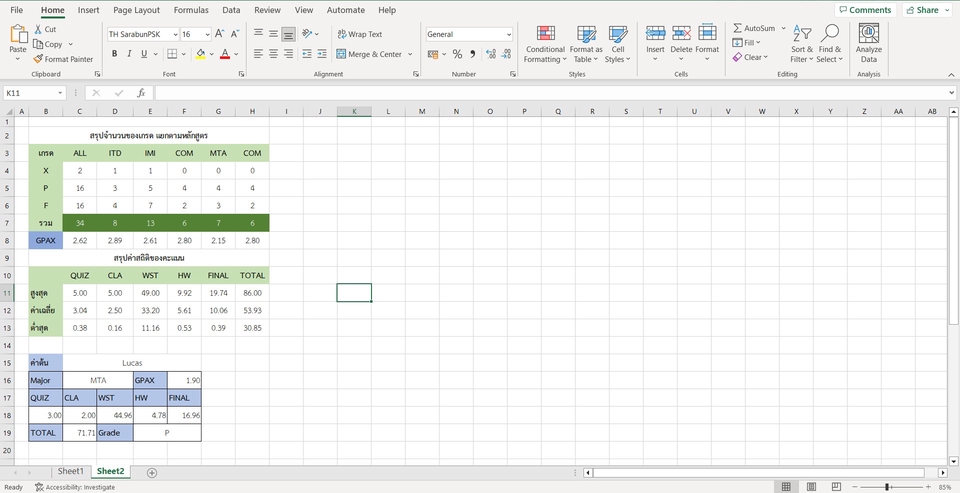Click the Orientation text rotation icon

(307, 34)
